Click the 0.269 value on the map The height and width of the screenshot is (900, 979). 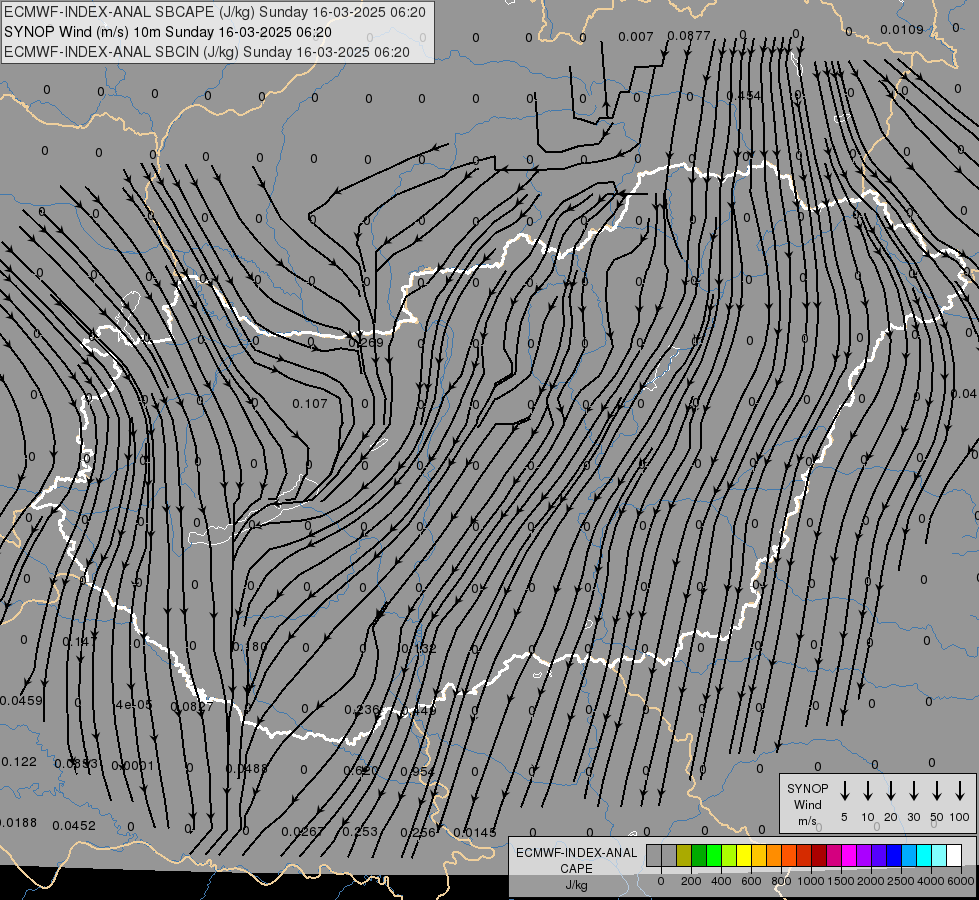pos(366,342)
